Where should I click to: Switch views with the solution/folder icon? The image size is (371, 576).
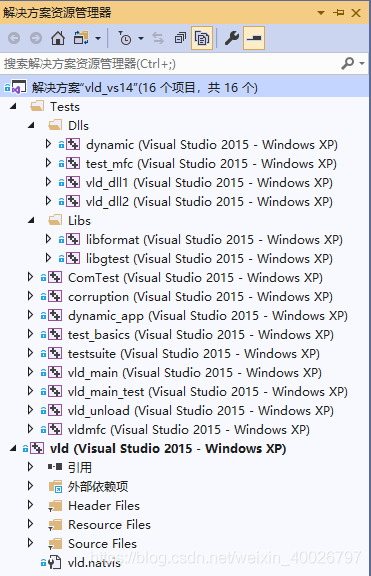[x=81, y=38]
